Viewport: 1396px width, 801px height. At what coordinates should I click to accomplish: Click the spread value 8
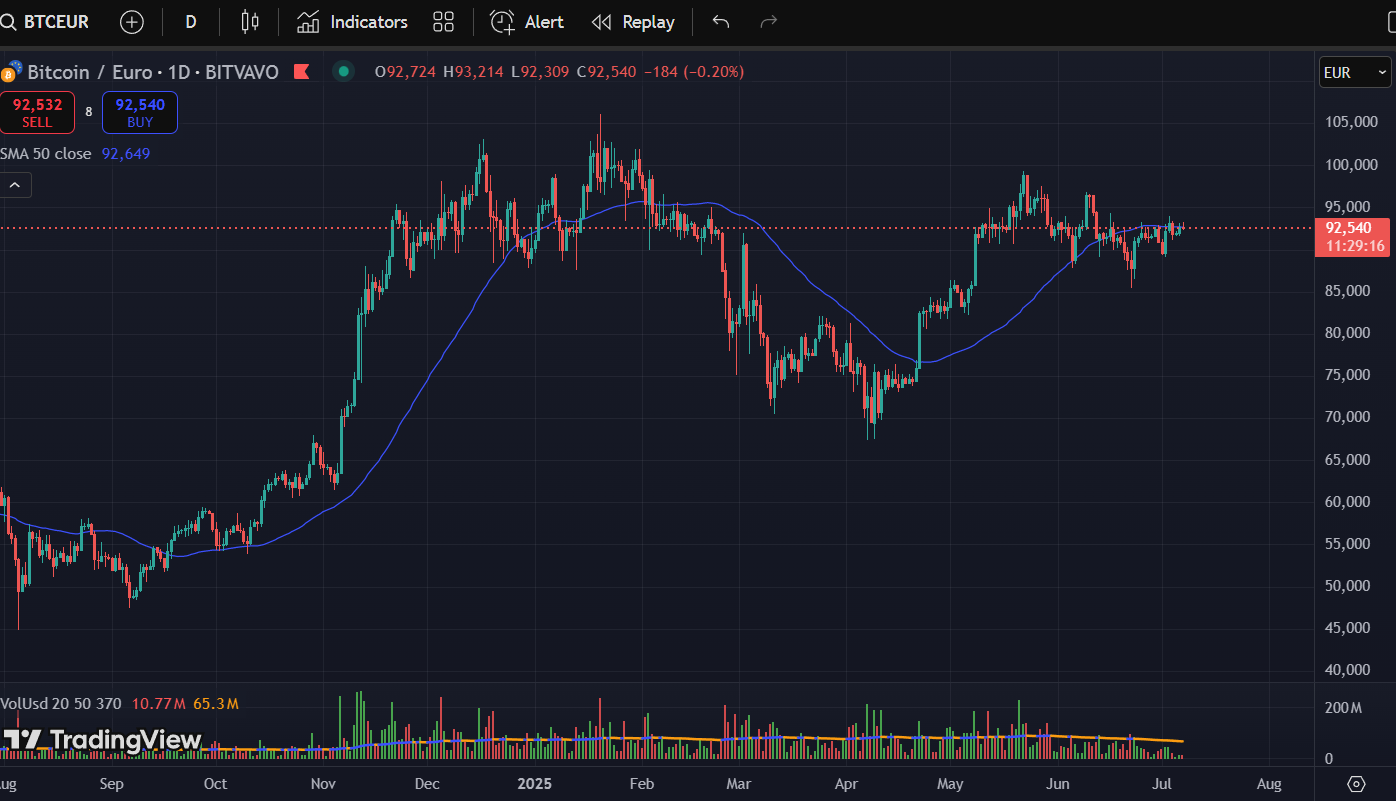coord(88,112)
